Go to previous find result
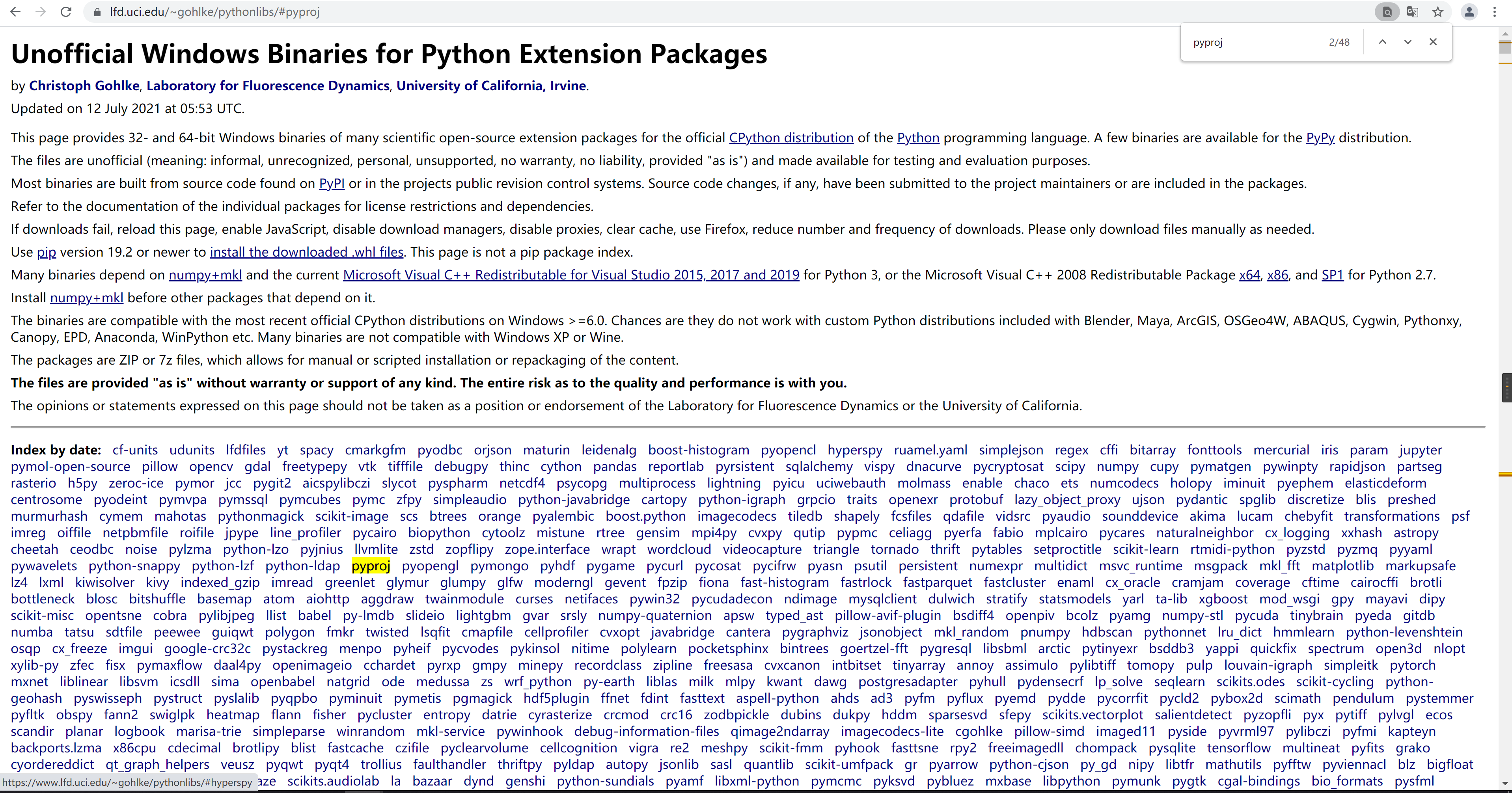The image size is (1512, 793). coord(1382,42)
